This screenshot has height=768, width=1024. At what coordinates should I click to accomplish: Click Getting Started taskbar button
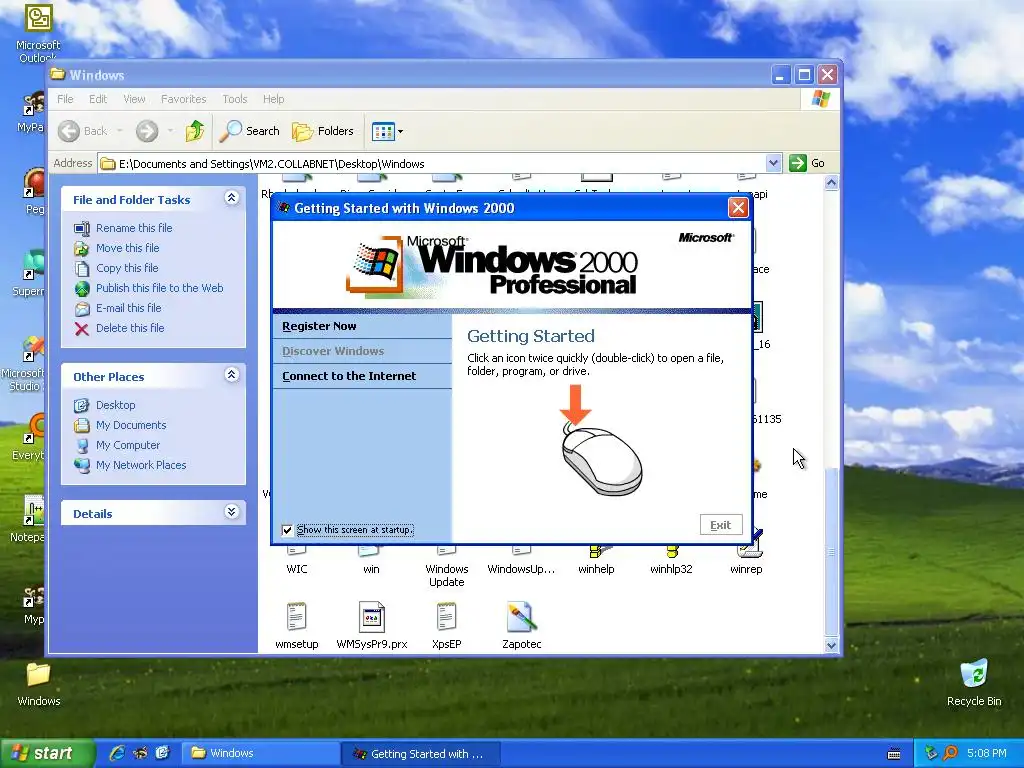421,754
